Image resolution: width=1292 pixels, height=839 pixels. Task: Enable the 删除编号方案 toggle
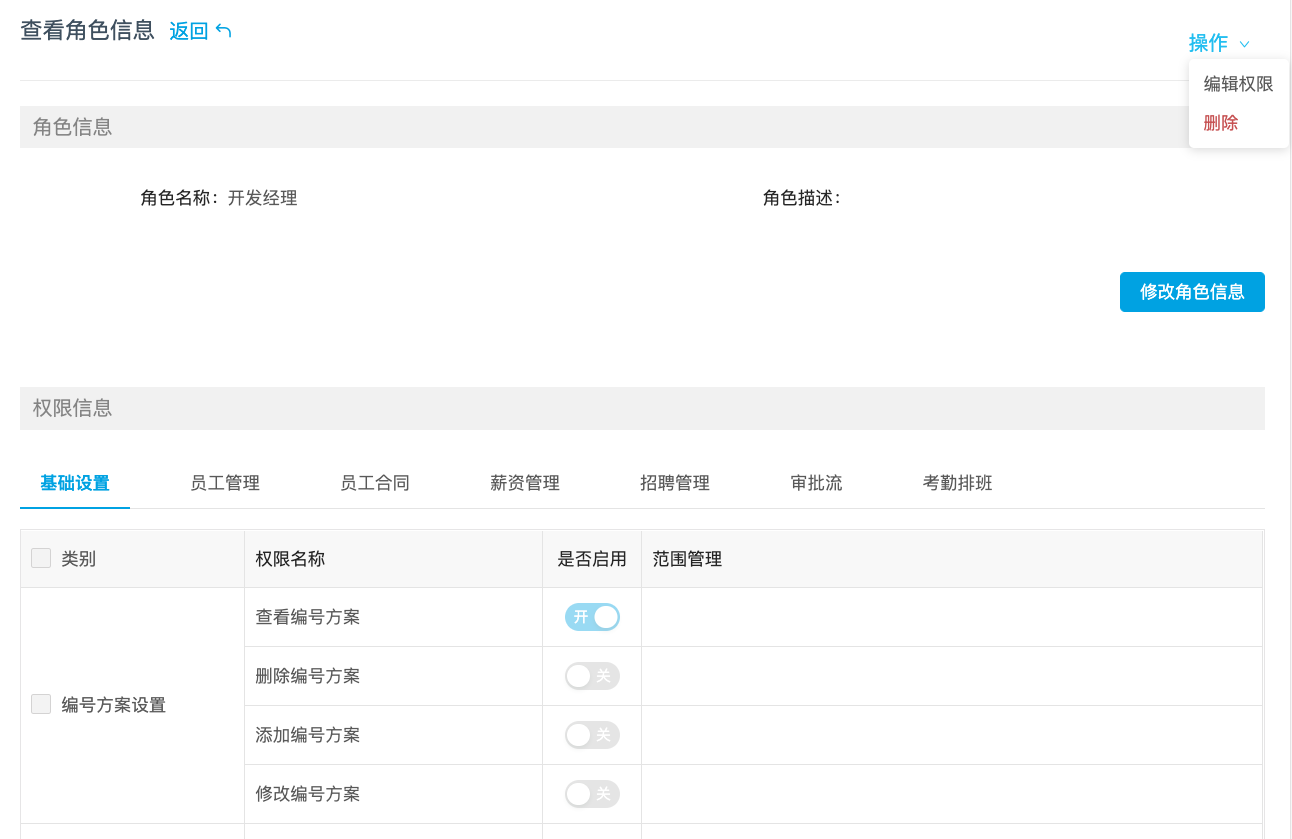pyautogui.click(x=592, y=676)
